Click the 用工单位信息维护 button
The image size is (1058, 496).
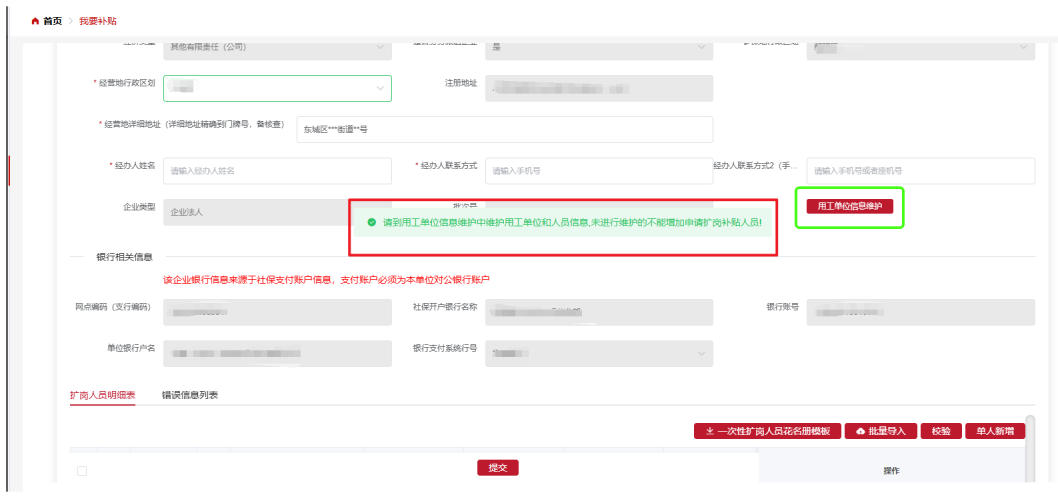[849, 206]
